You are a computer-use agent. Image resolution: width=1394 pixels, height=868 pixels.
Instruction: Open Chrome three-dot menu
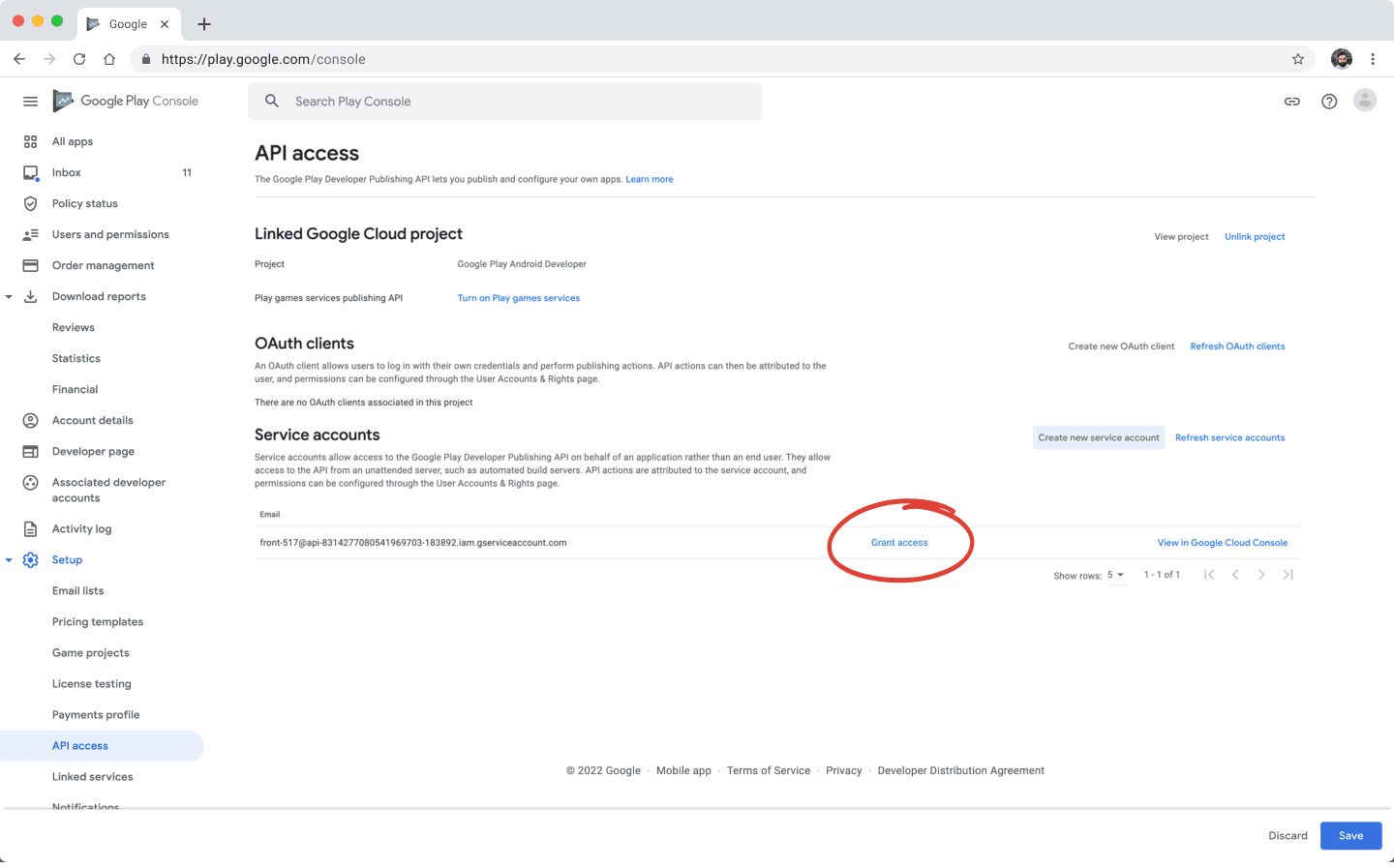[x=1373, y=59]
